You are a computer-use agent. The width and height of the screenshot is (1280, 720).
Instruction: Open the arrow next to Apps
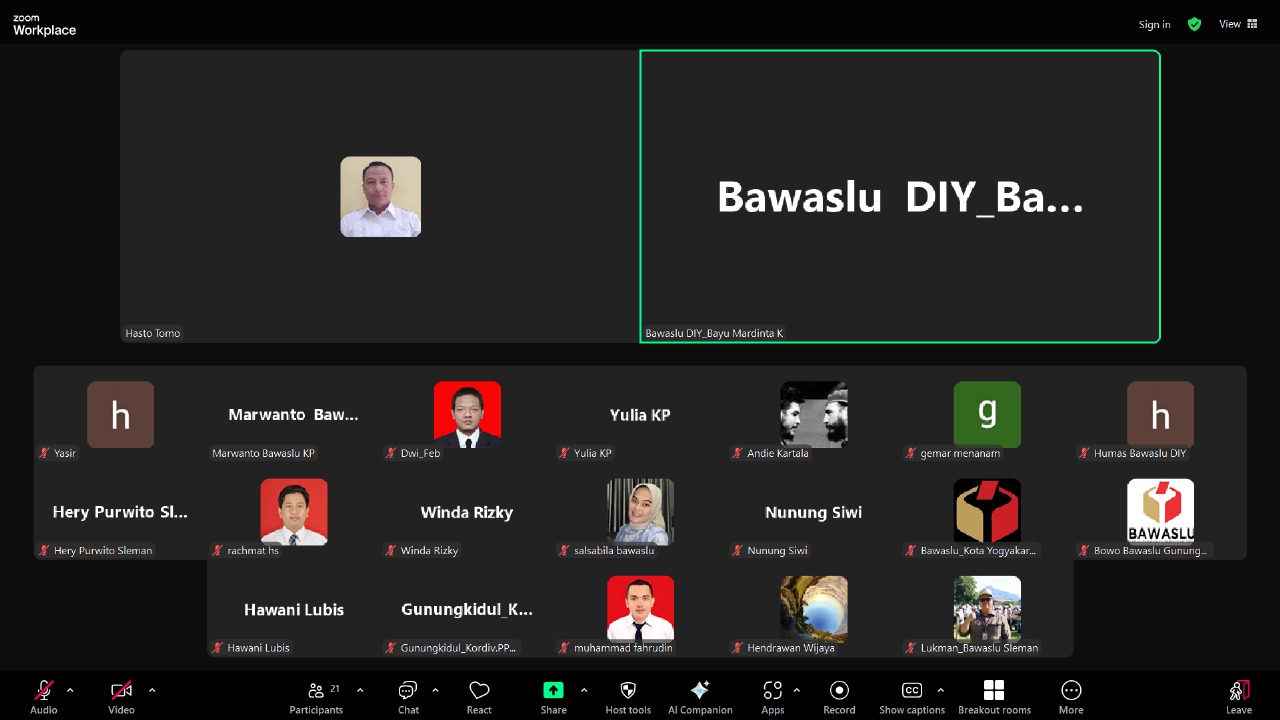click(796, 690)
